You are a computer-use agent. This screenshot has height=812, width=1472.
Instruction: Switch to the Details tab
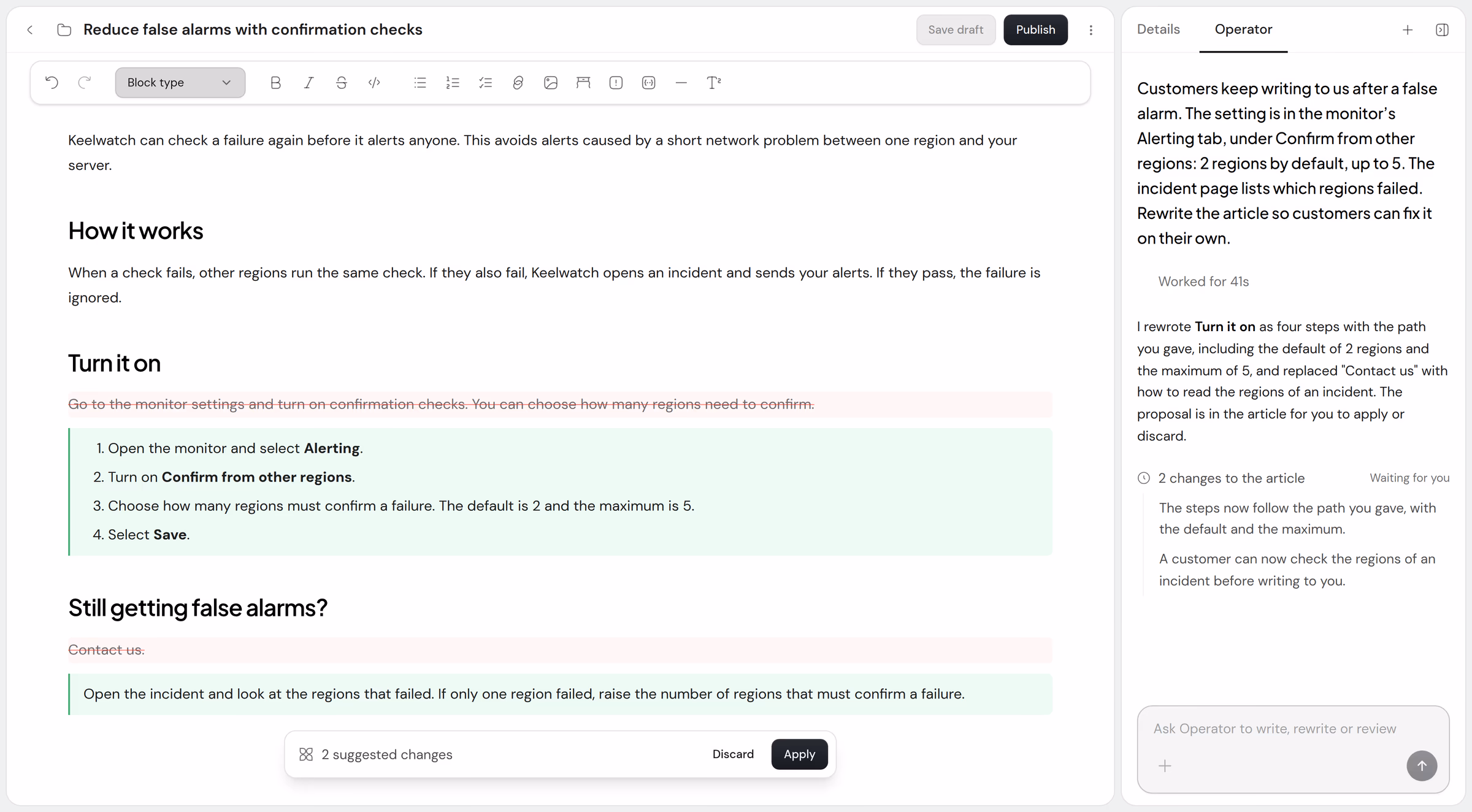[1158, 29]
